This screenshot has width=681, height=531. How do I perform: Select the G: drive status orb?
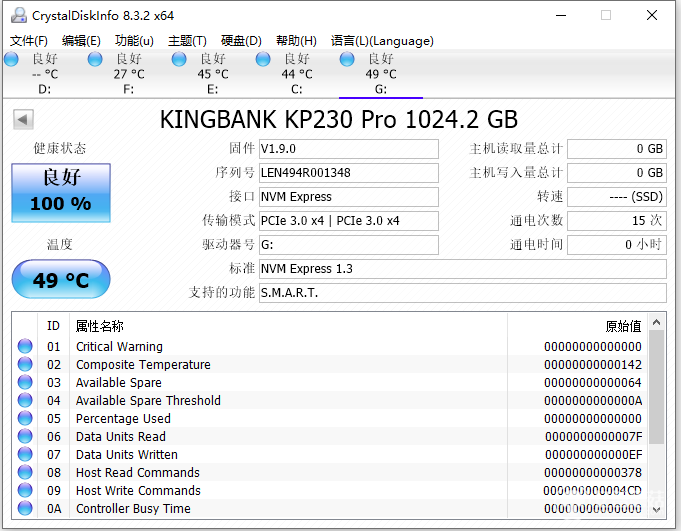pos(347,59)
